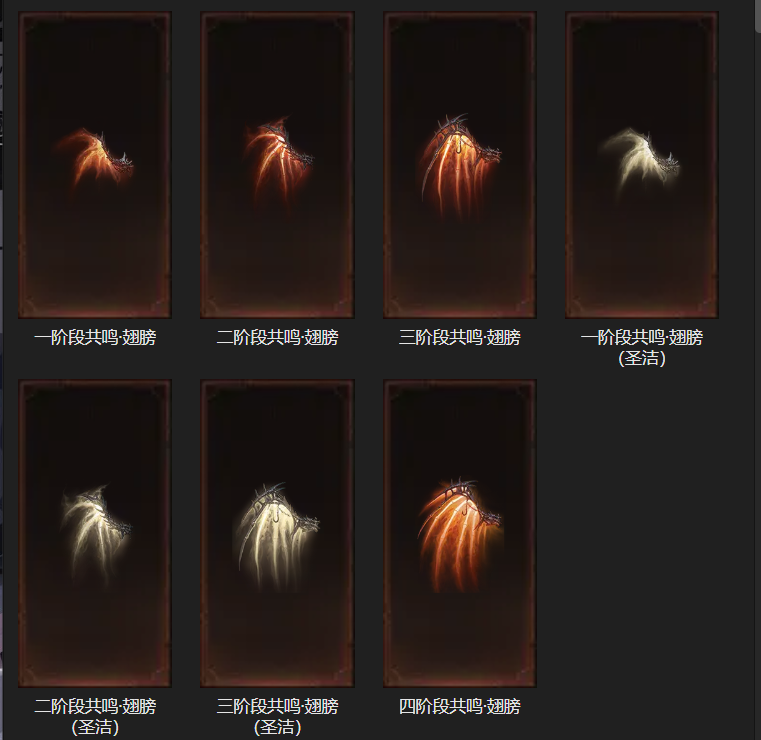The width and height of the screenshot is (761, 740).
Task: Click the bright orange wing of 四阶段共鸣·翅膀
Action: point(460,534)
